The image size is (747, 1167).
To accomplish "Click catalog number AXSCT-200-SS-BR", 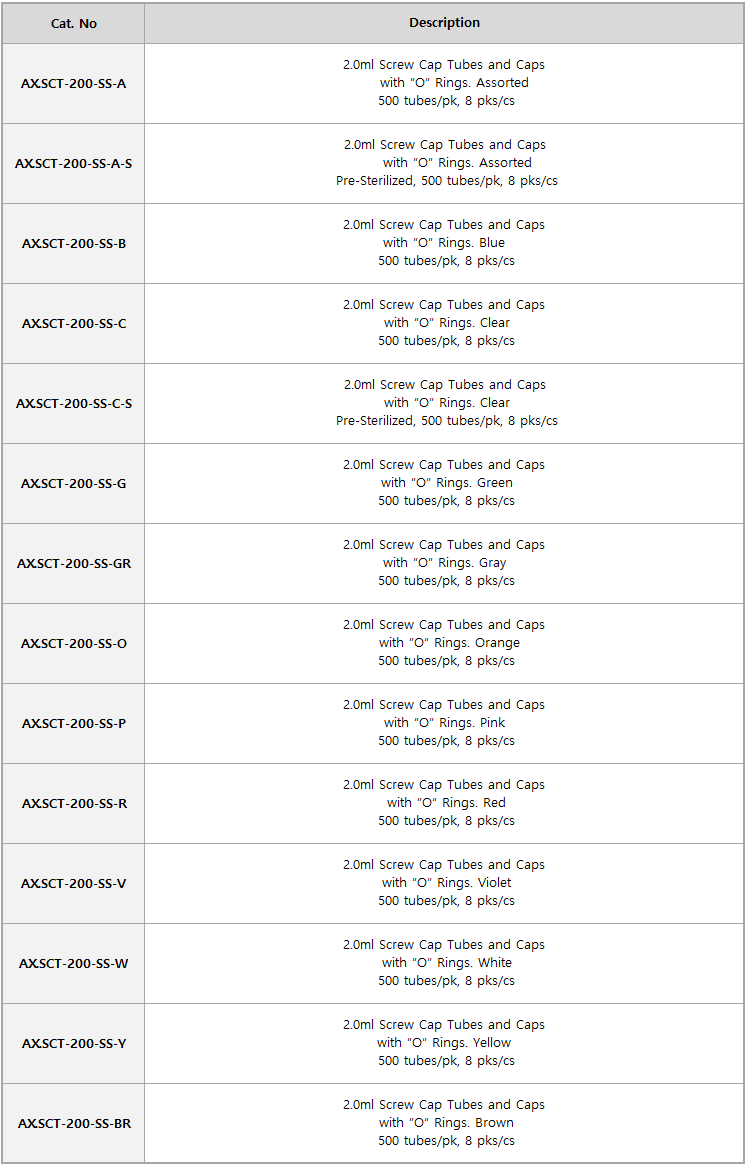I will (x=74, y=1123).
